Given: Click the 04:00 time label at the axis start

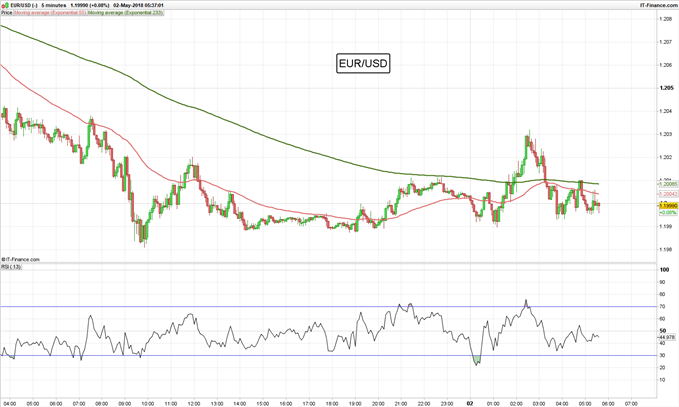Looking at the screenshot, I should (10, 404).
